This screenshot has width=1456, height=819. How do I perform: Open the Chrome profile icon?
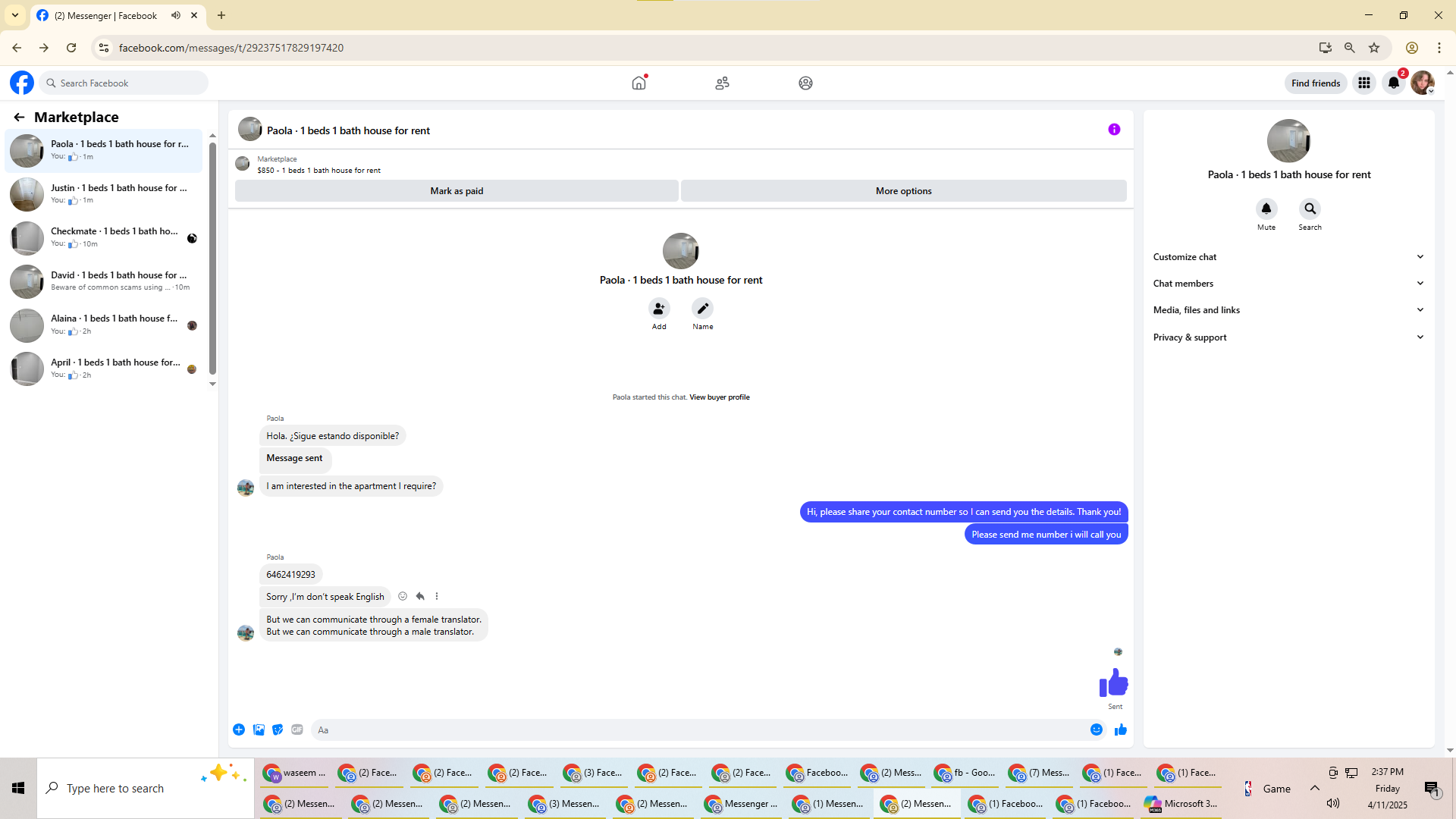(x=1412, y=48)
